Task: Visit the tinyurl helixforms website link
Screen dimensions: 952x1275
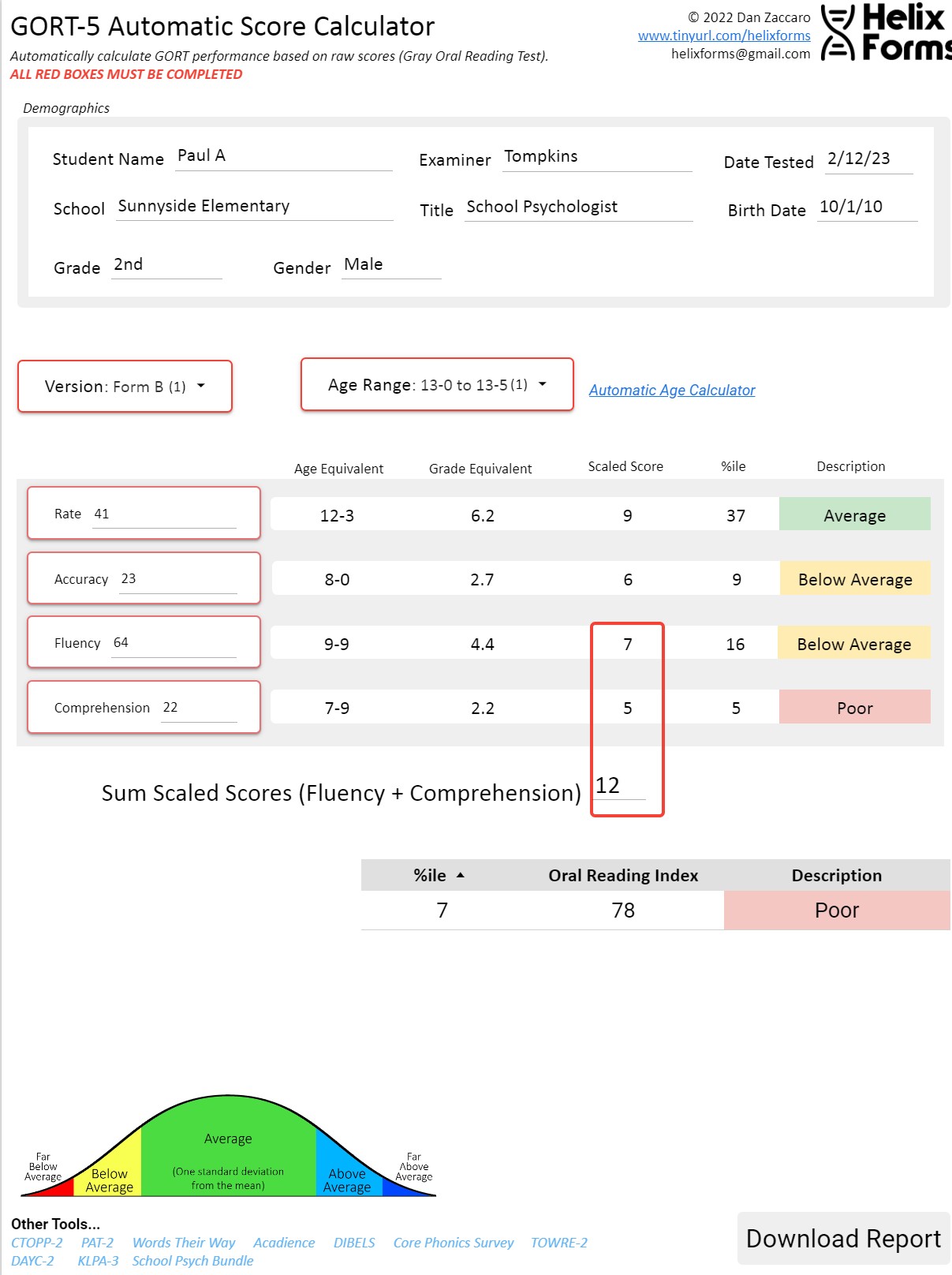Action: point(723,36)
